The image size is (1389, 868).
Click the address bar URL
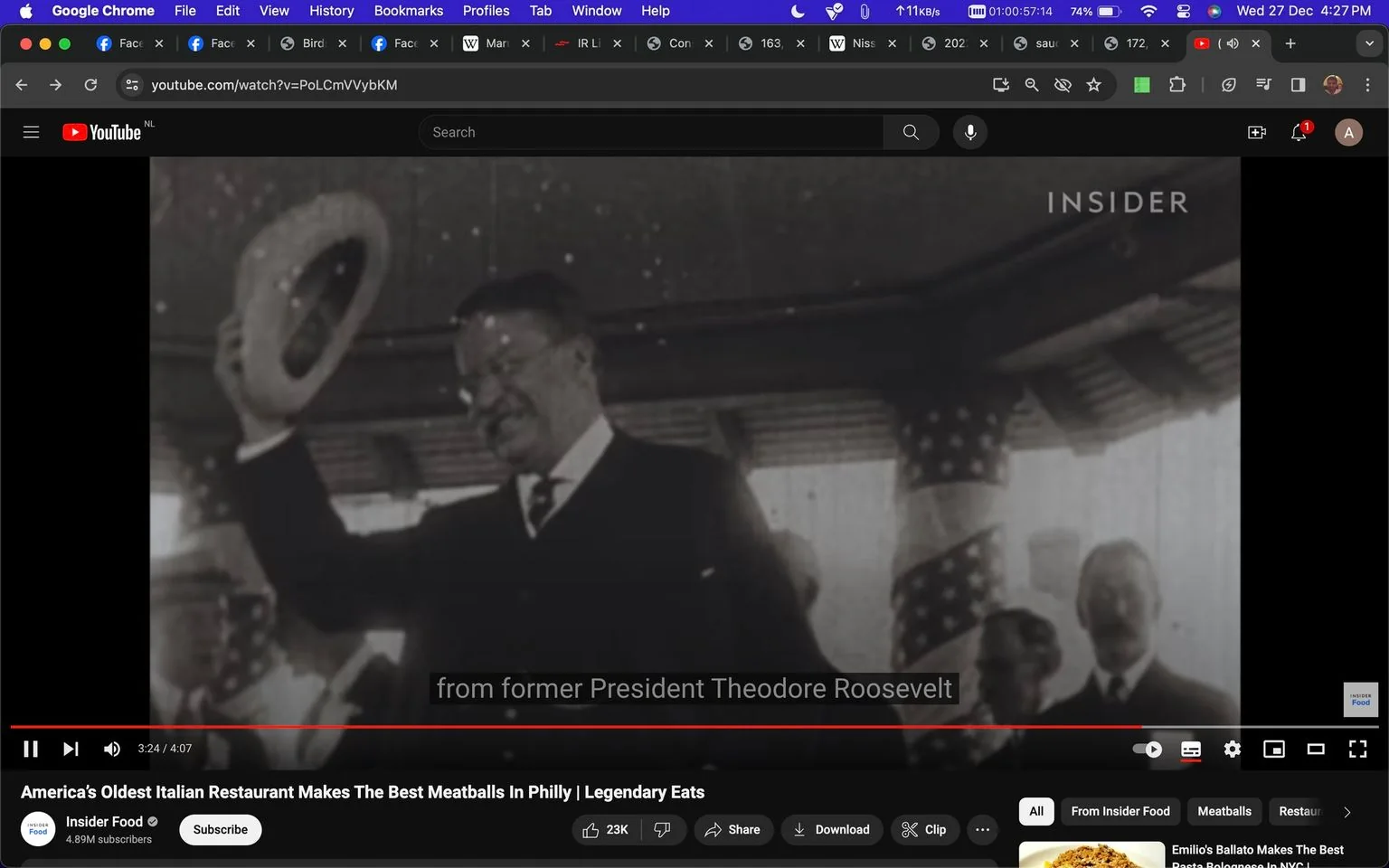[x=274, y=85]
